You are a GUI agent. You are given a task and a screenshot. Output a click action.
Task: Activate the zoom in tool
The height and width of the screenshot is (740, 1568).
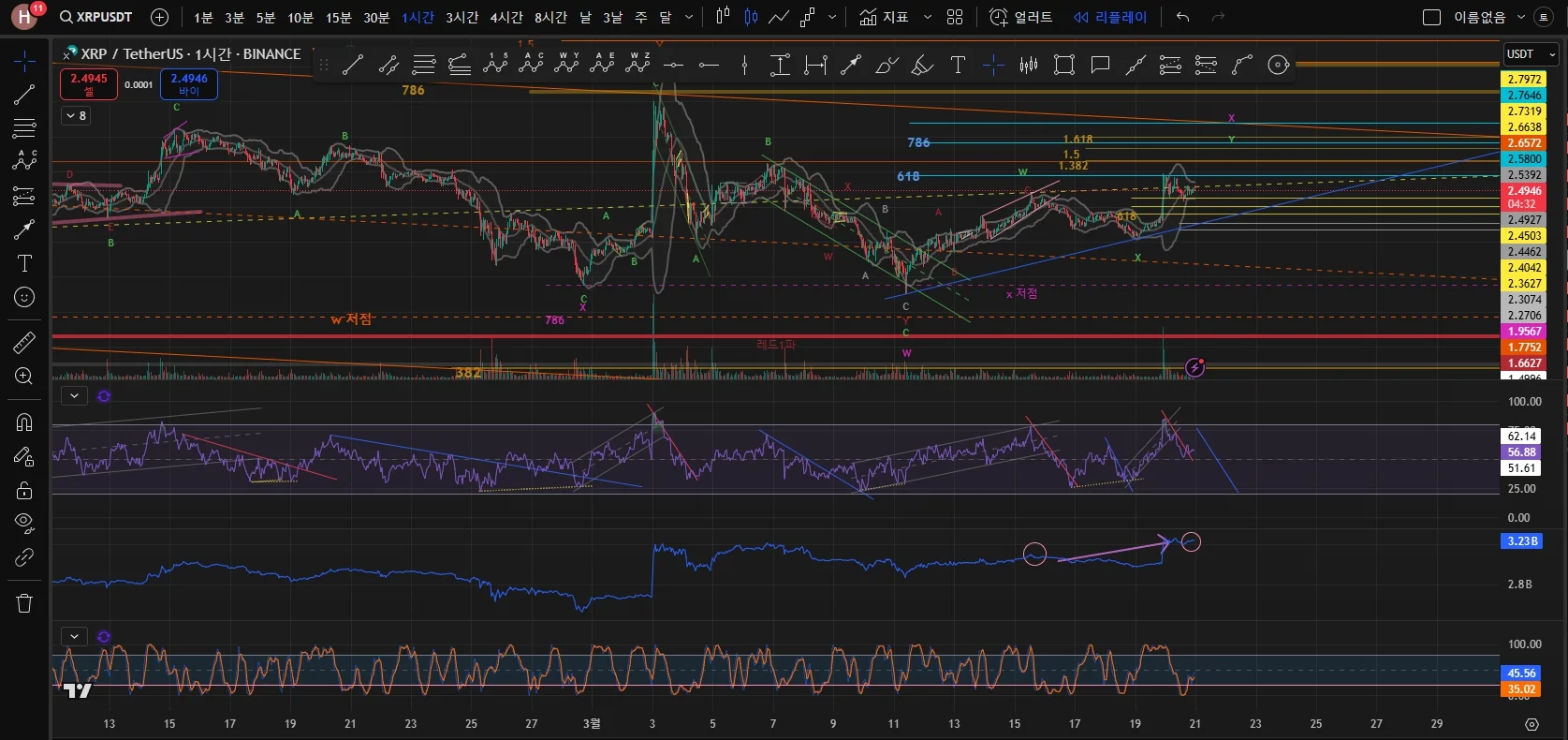point(24,376)
